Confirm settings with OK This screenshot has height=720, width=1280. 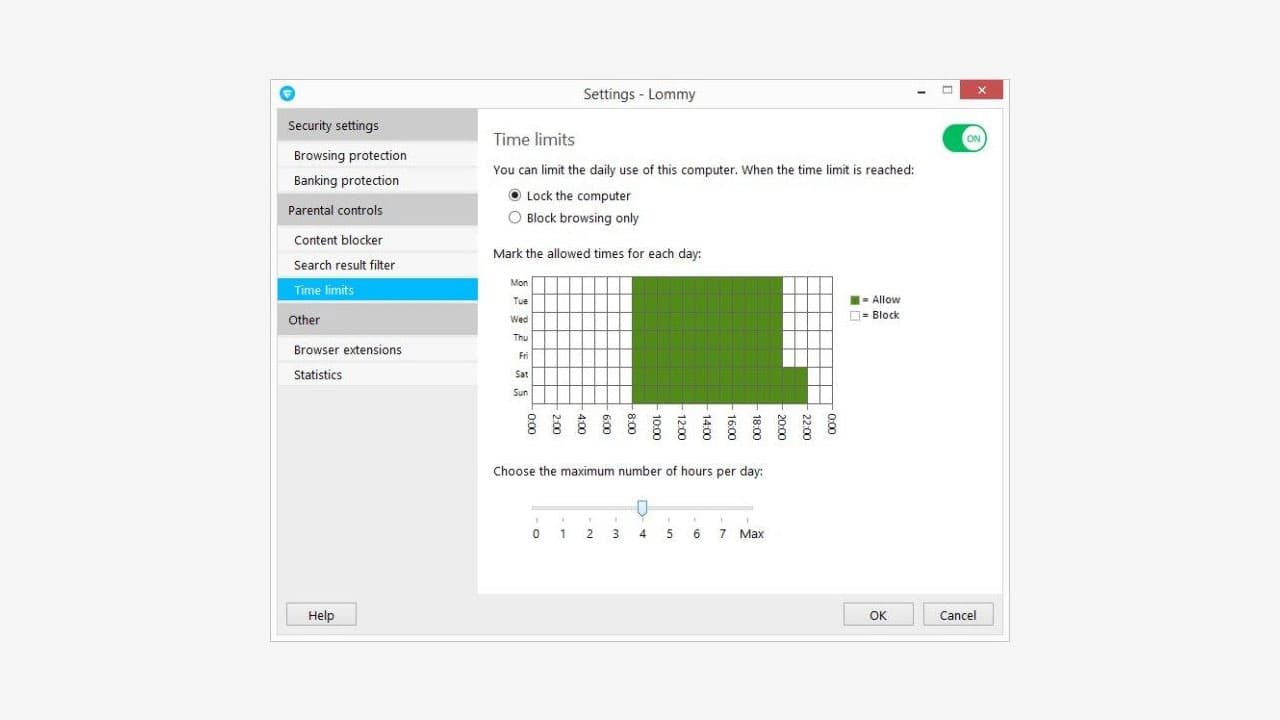pos(877,614)
